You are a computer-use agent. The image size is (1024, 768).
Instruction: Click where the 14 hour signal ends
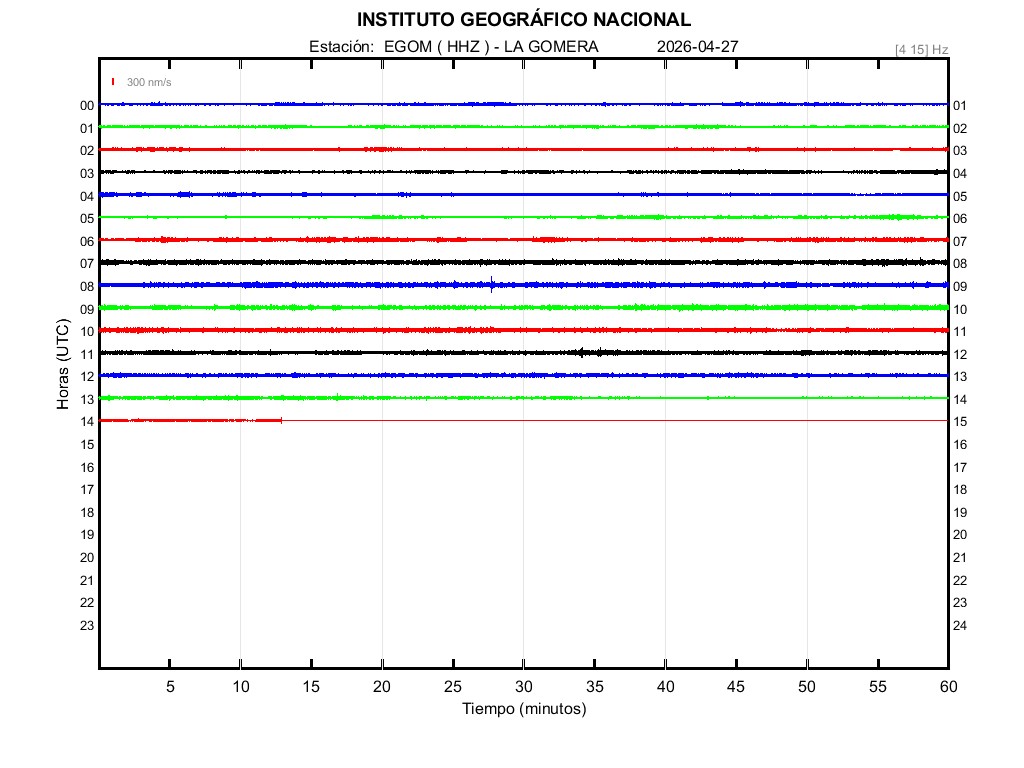coord(282,421)
